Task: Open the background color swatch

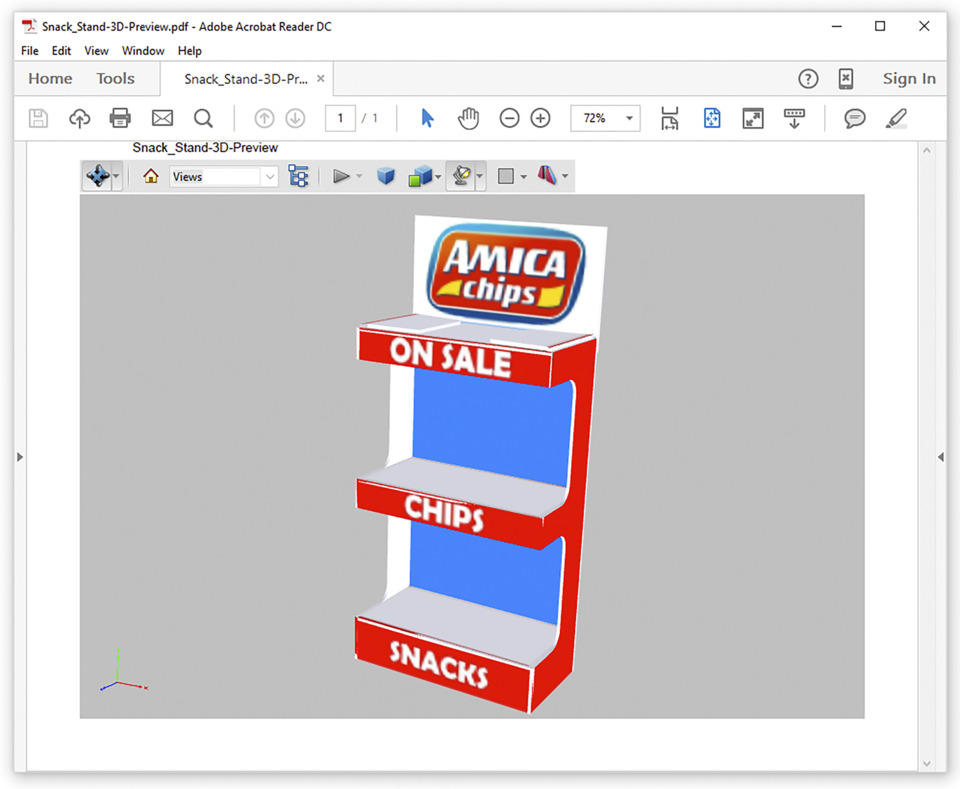Action: click(506, 176)
